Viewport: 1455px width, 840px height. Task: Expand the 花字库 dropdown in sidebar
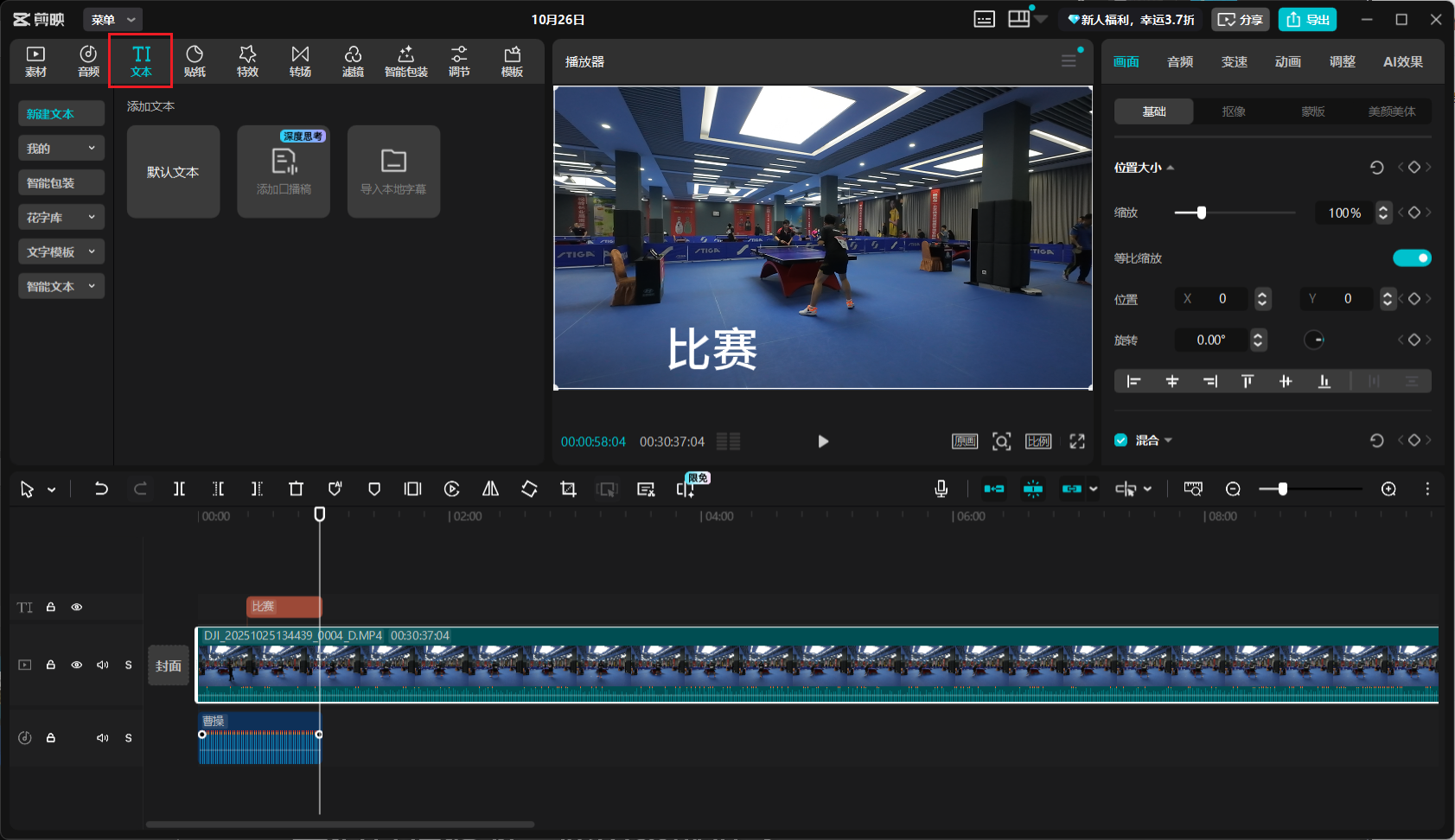click(x=61, y=217)
